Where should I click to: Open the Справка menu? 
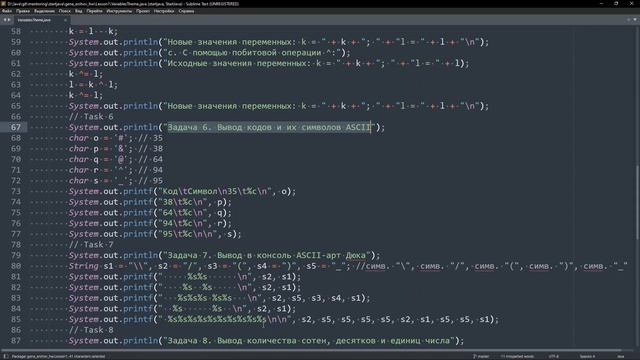click(x=186, y=11)
